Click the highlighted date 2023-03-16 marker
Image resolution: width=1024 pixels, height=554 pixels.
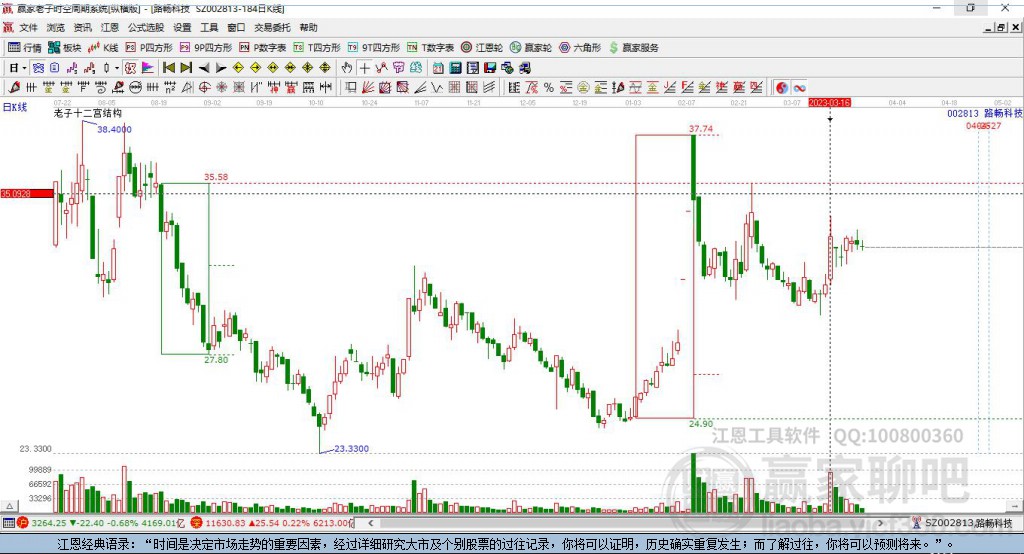coord(829,103)
